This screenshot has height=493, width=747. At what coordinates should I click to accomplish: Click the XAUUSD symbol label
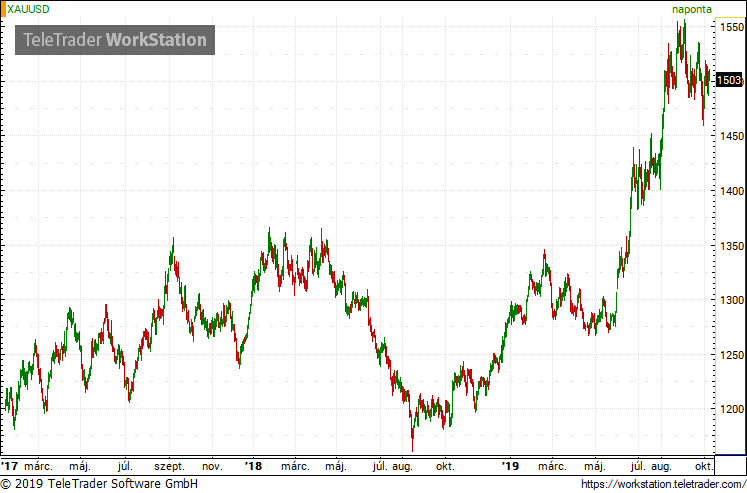(x=28, y=9)
